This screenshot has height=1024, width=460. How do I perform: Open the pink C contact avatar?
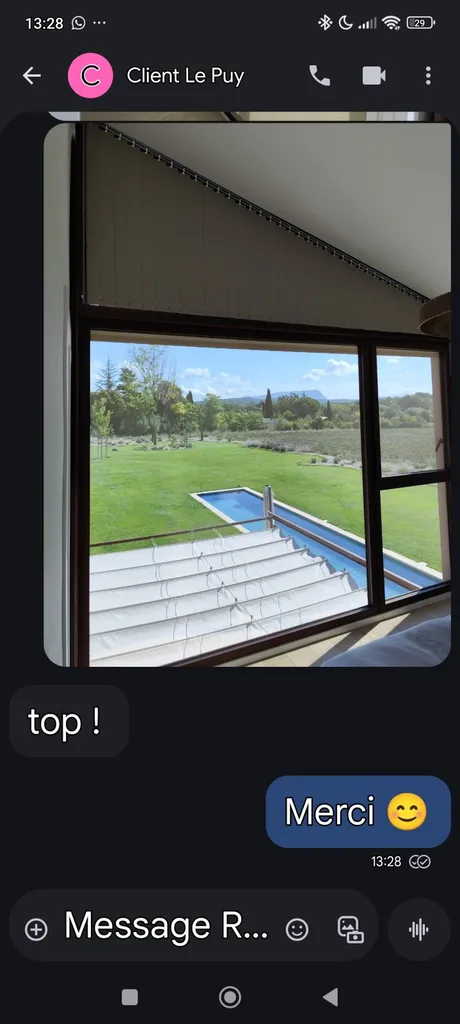pos(90,76)
